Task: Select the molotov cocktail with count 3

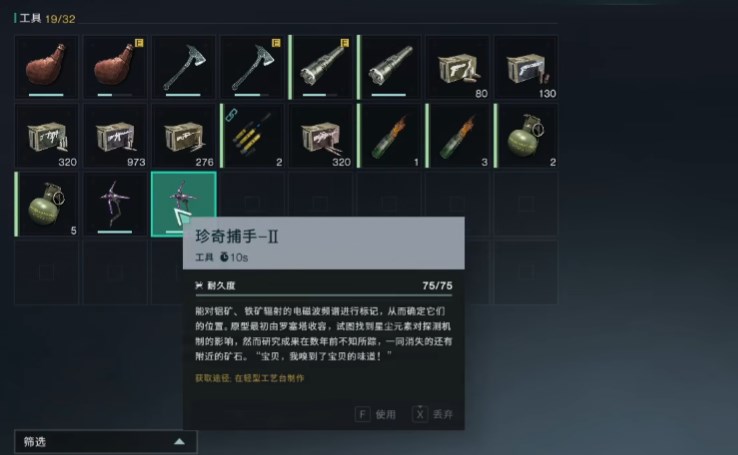Action: 458,136
